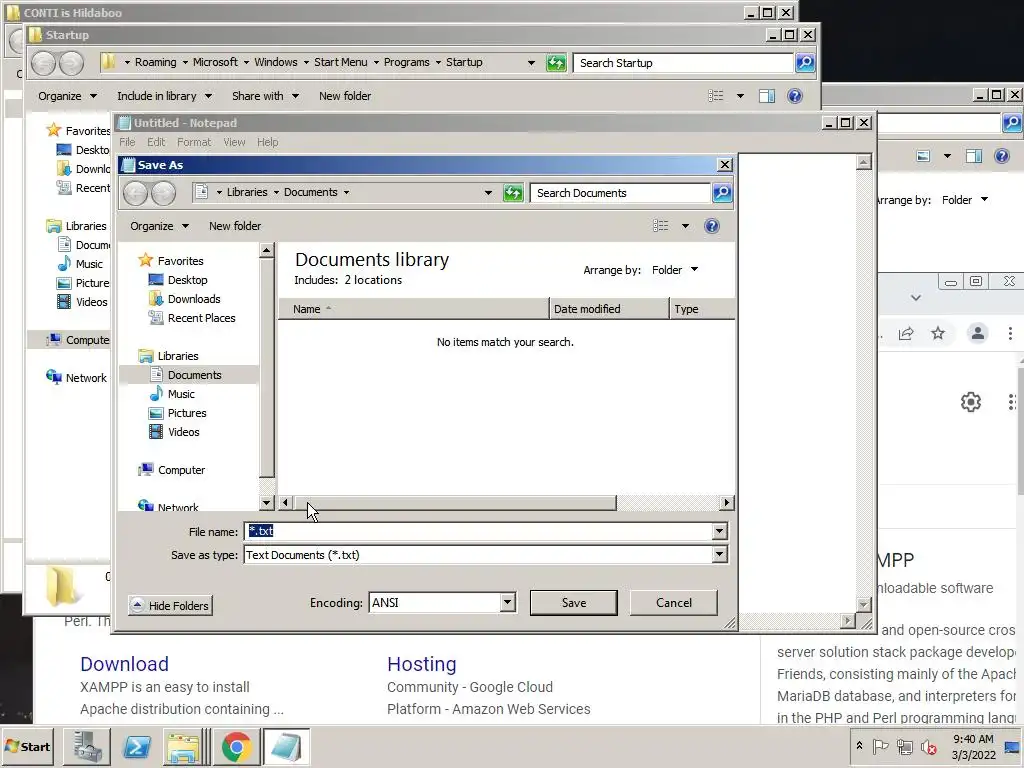The width and height of the screenshot is (1024, 768).
Task: Click the help icon in Startup window toolbar
Action: pos(795,96)
